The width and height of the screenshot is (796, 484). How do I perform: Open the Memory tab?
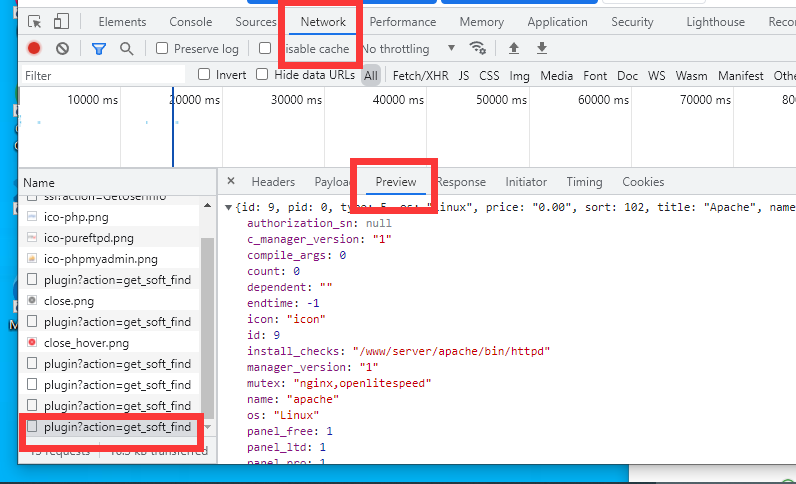482,22
